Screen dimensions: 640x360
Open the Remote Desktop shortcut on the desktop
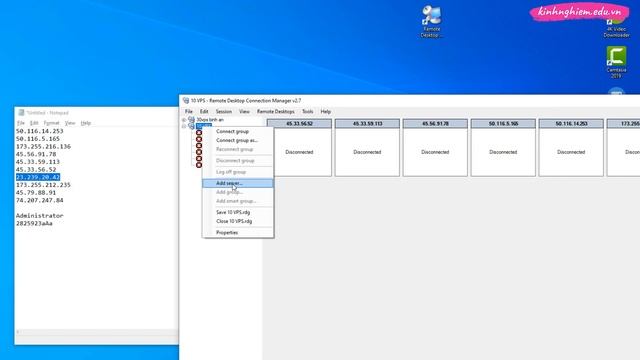(x=431, y=22)
